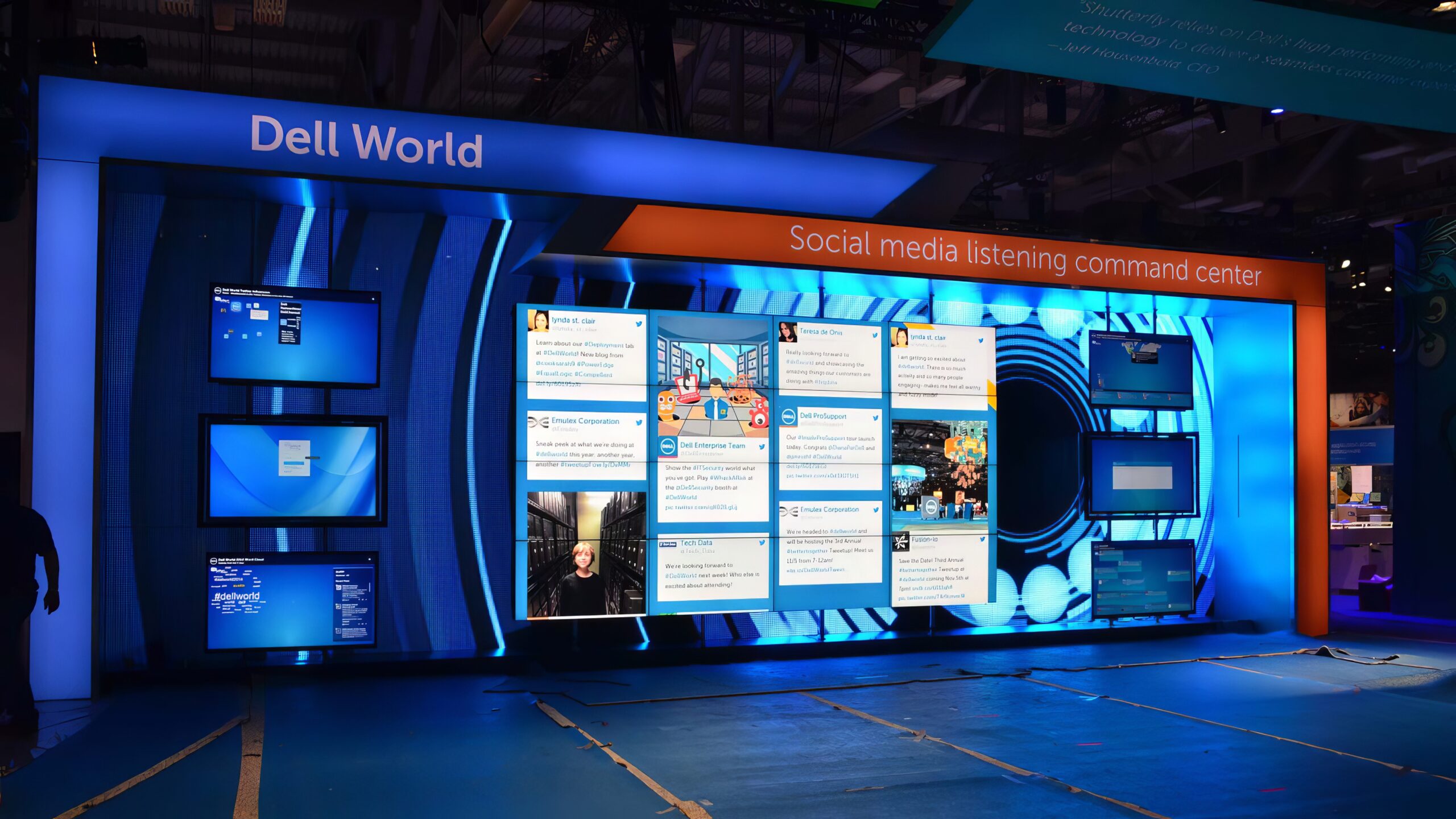This screenshot has height=819, width=1456.
Task: Click Twitter bird icon on Emulex 'Sneak peek' tweet
Action: [x=639, y=423]
